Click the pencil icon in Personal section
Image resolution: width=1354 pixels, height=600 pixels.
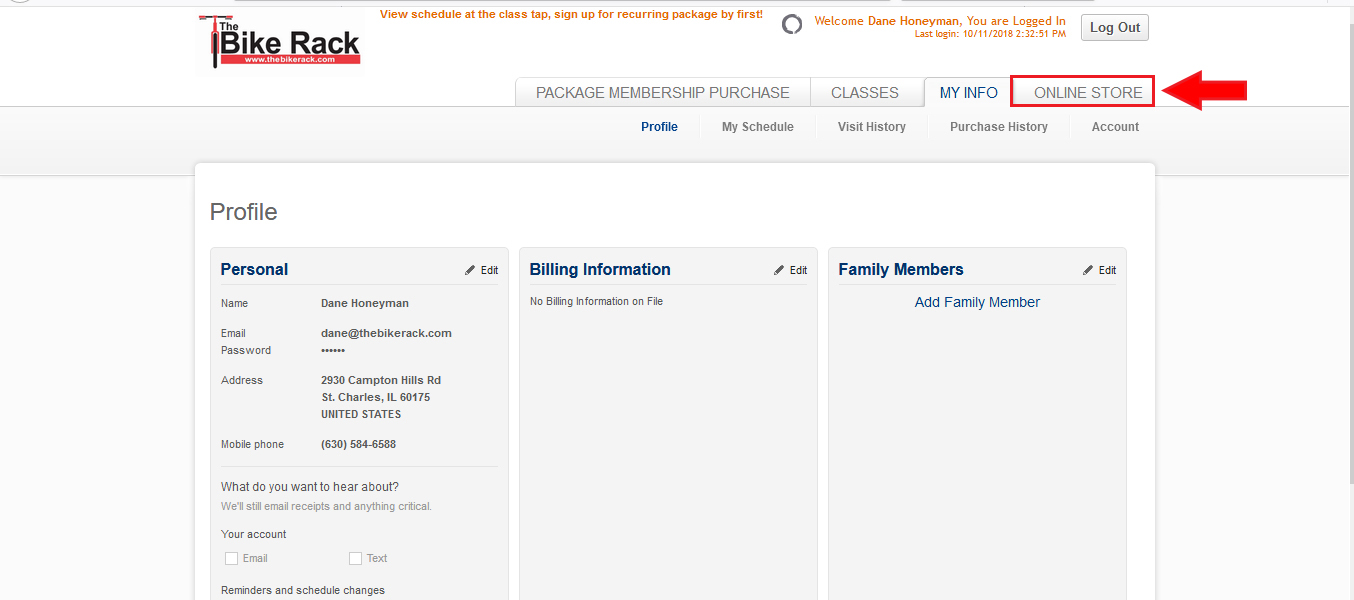(470, 270)
